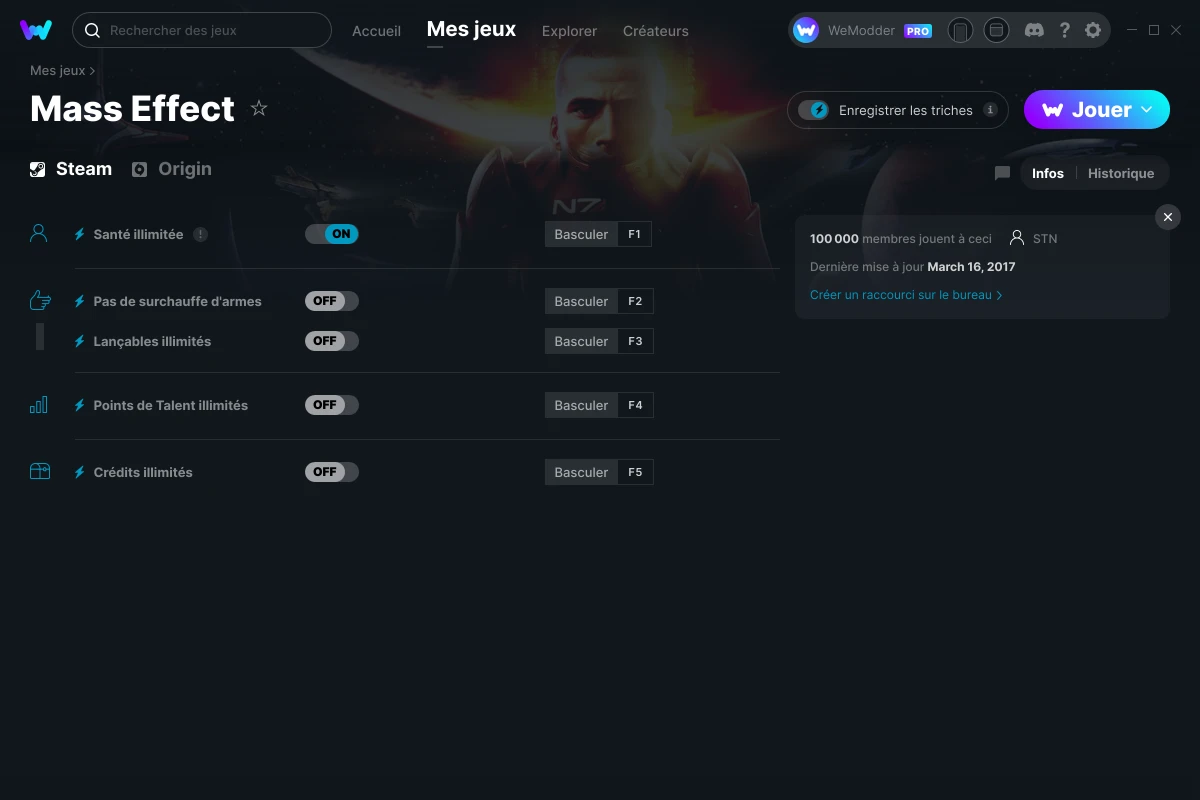Image resolution: width=1200 pixels, height=800 pixels.
Task: Click the search magnifier icon
Action: [x=92, y=30]
